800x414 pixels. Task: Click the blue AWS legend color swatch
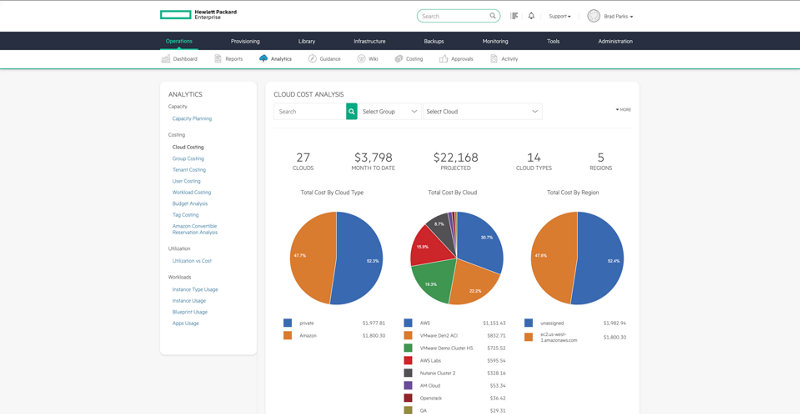pos(409,323)
